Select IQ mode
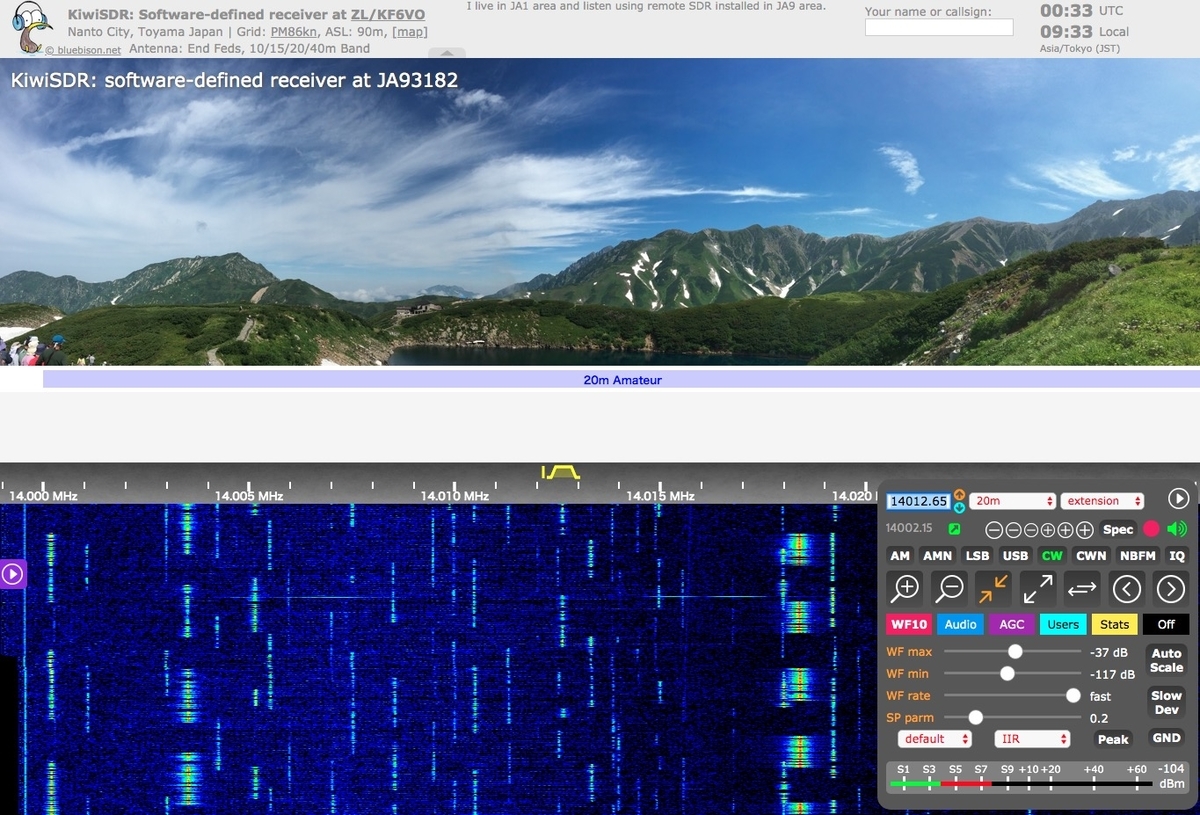 click(1177, 556)
